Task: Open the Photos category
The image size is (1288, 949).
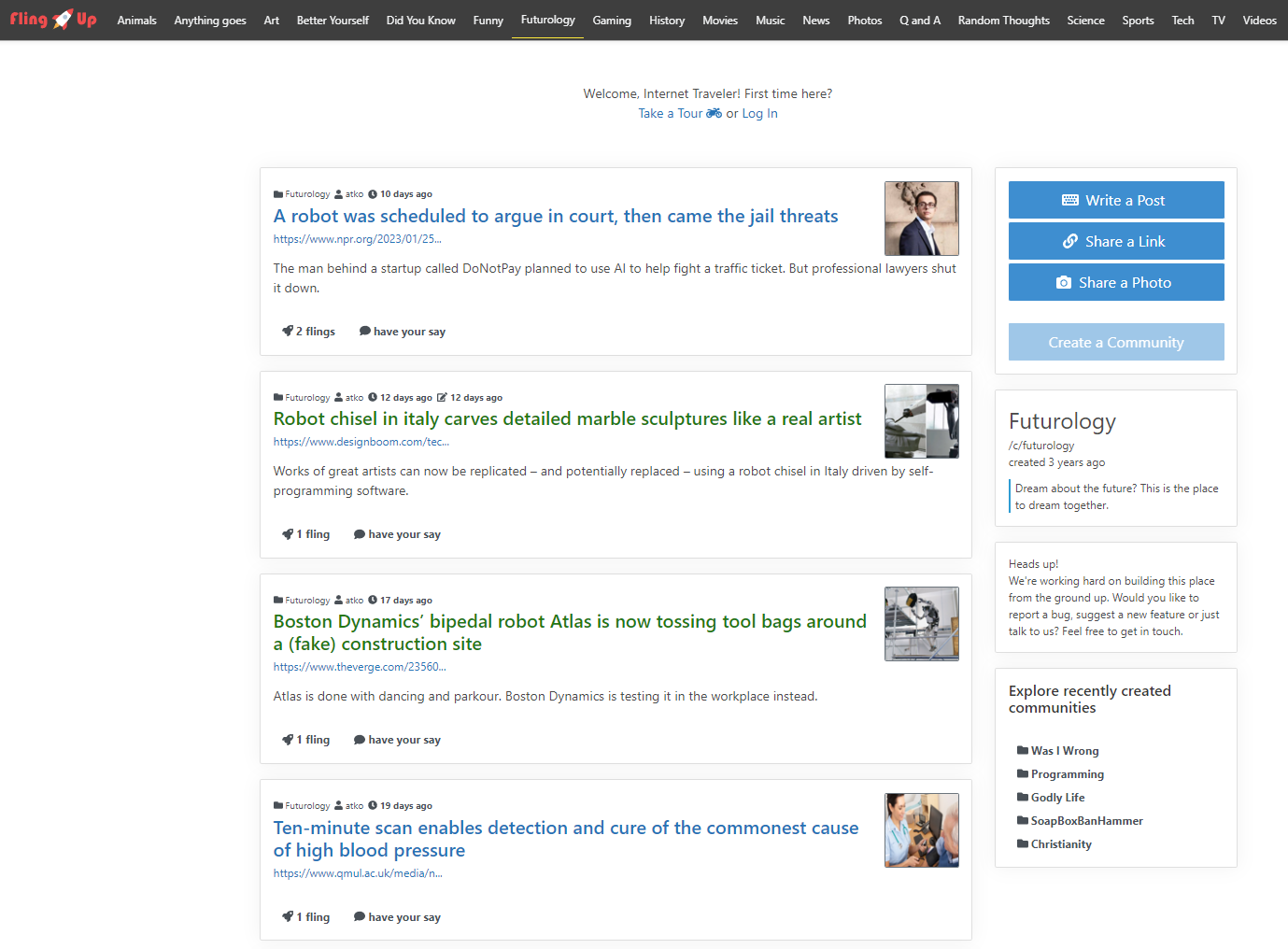Action: pyautogui.click(x=865, y=20)
